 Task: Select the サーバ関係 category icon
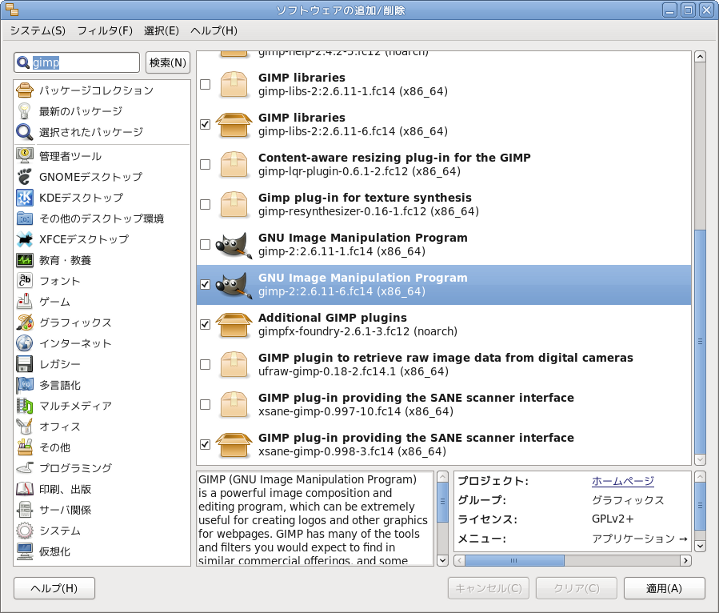click(25, 510)
